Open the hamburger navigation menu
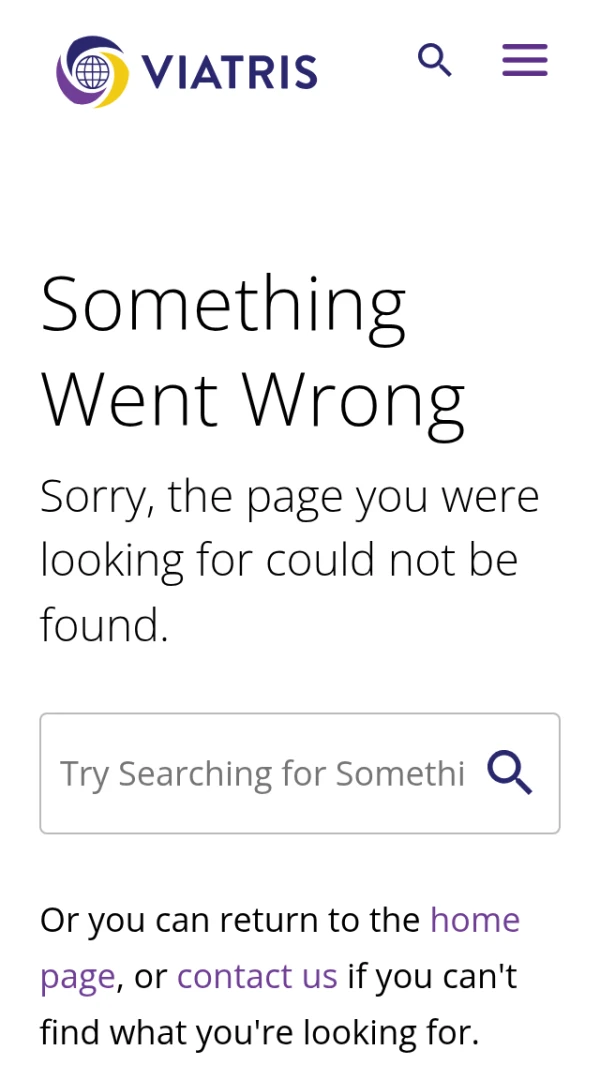600x1065 pixels. point(525,61)
